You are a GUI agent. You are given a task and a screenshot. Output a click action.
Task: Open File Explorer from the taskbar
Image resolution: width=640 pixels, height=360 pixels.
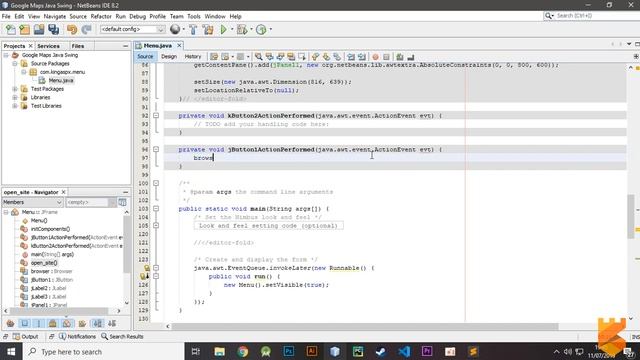(x=220, y=351)
